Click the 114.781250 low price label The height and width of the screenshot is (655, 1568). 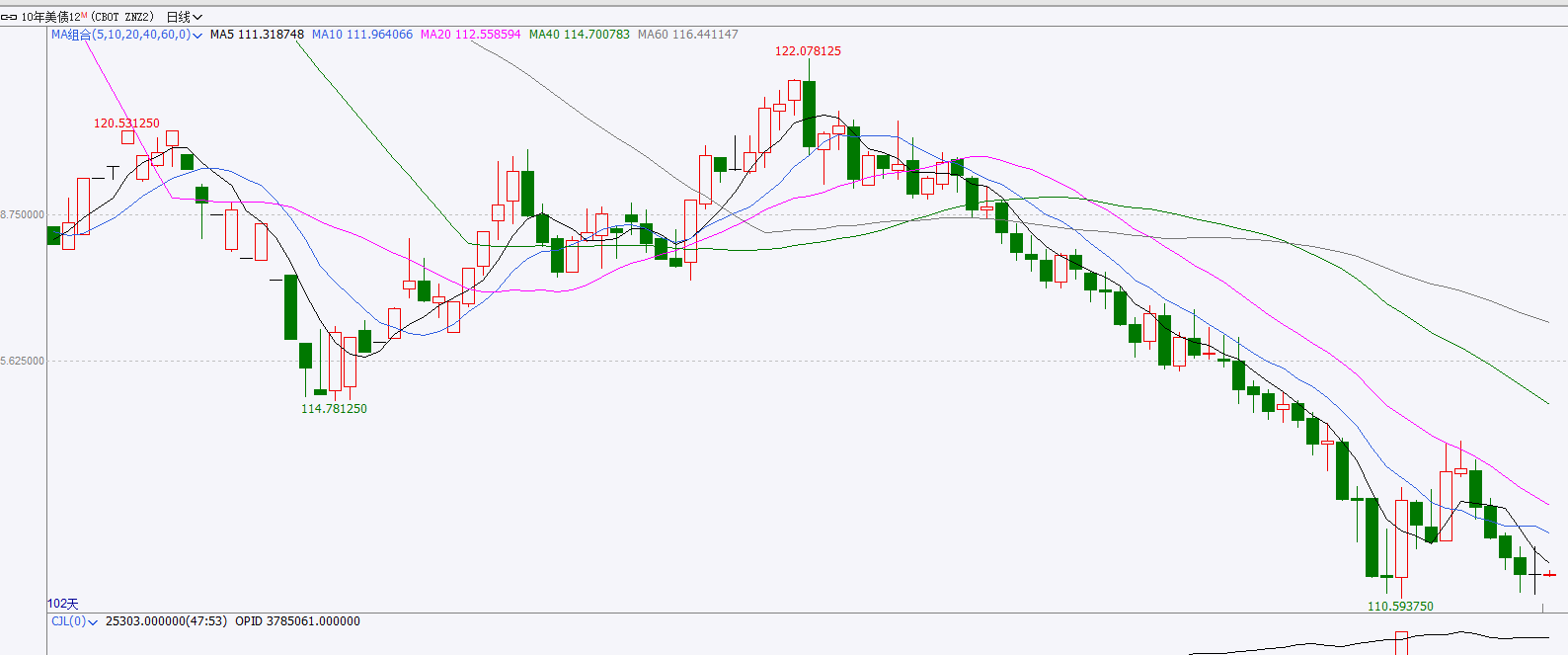tap(334, 409)
